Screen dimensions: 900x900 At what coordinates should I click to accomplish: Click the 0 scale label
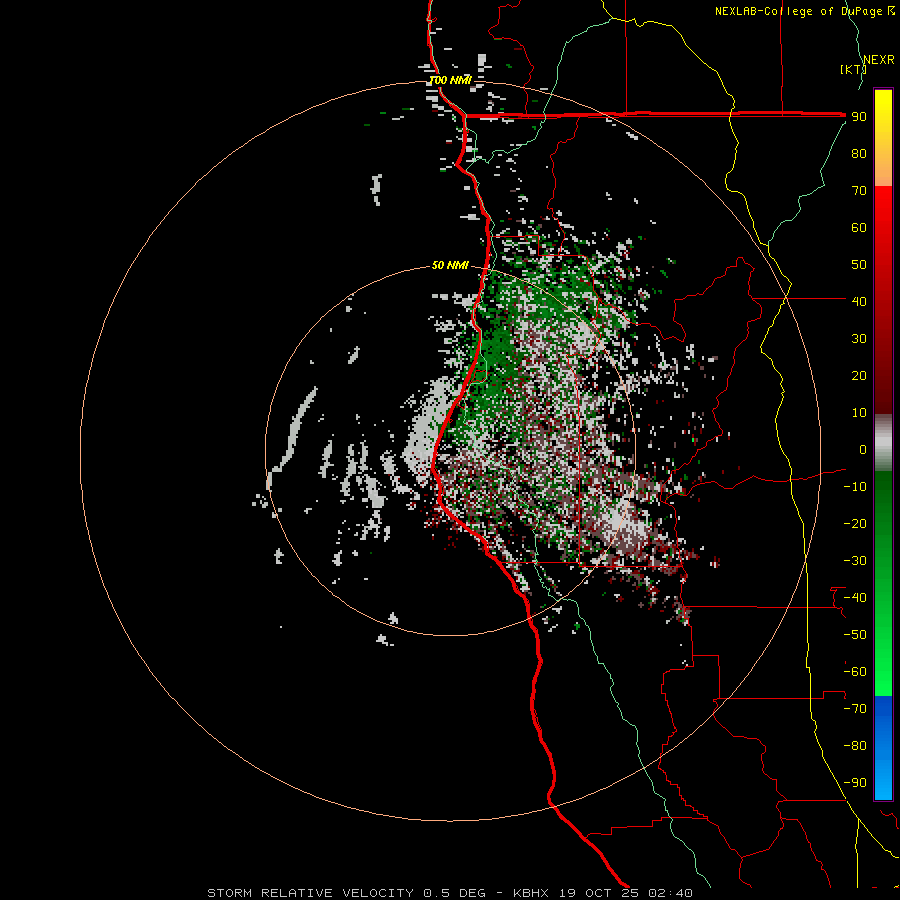tap(863, 449)
